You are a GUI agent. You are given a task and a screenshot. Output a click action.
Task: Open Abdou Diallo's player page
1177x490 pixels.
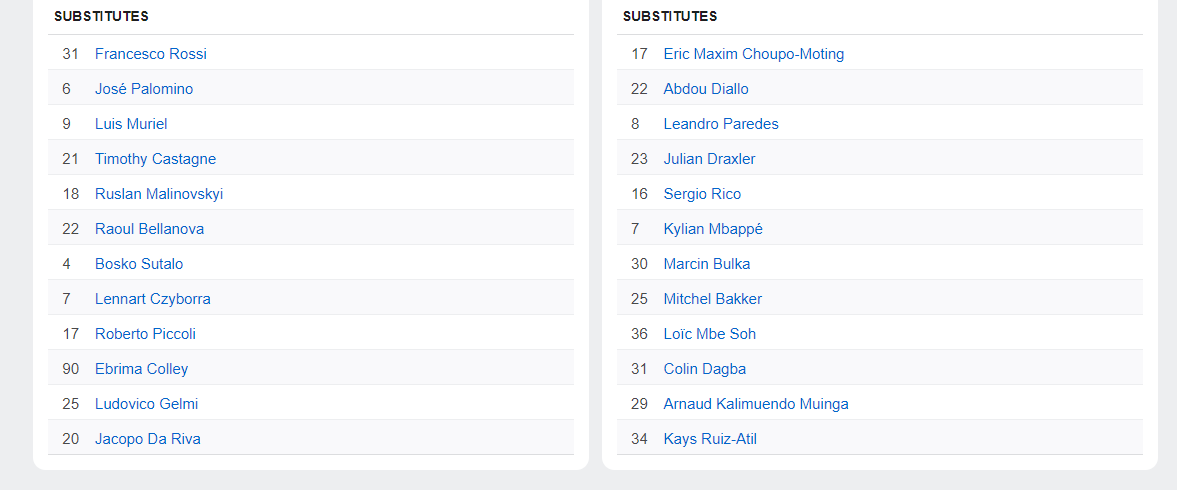click(x=706, y=89)
